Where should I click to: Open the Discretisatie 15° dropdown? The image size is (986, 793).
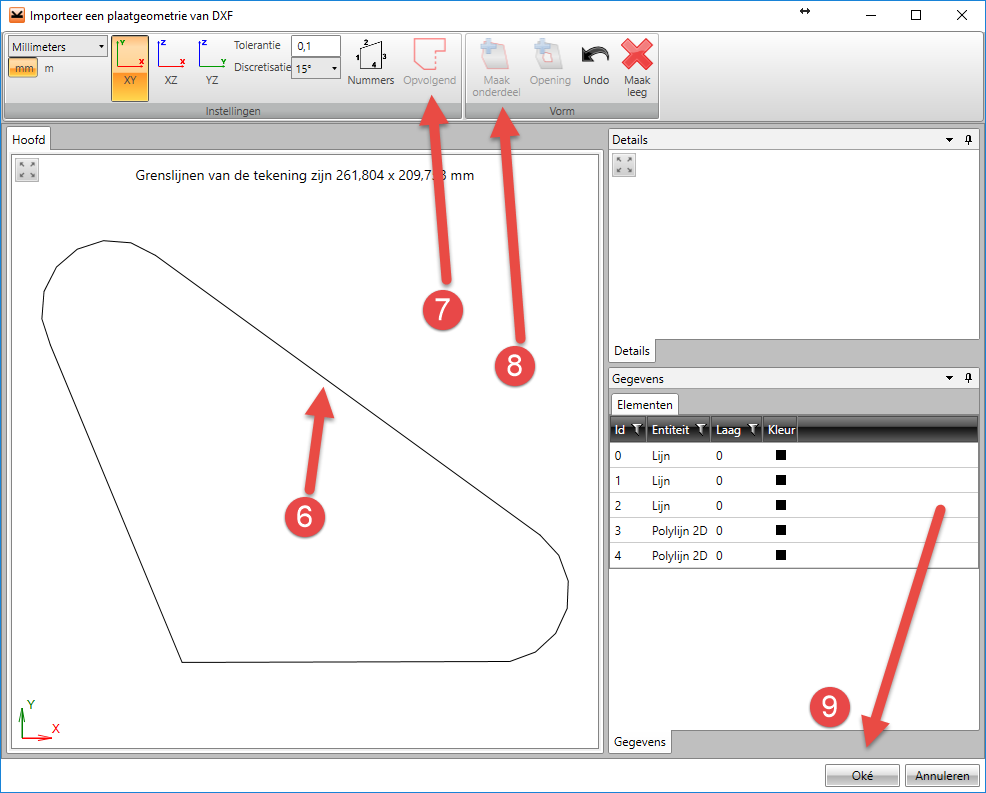point(316,68)
